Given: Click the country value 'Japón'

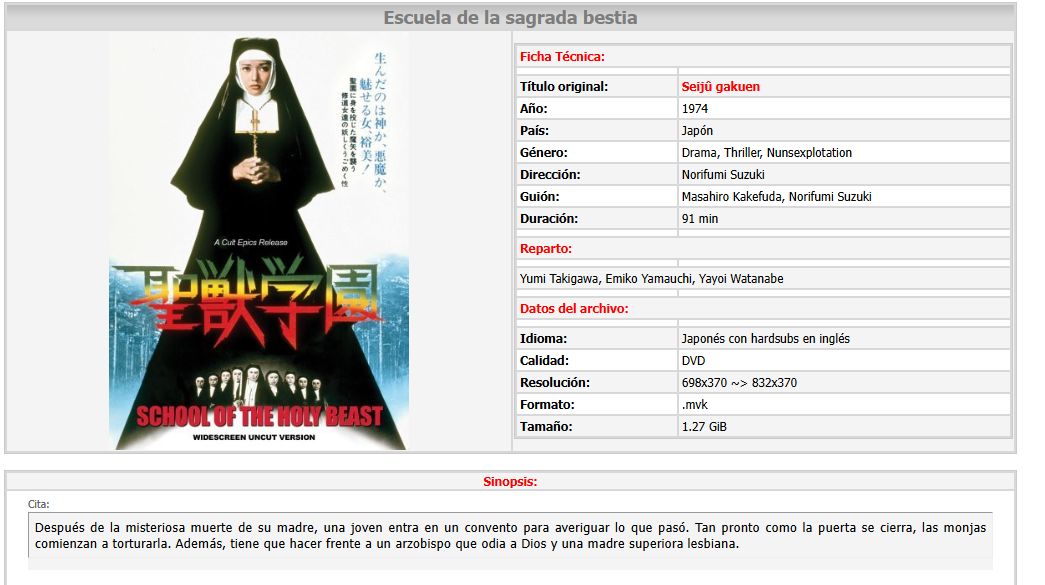Looking at the screenshot, I should coord(697,131).
